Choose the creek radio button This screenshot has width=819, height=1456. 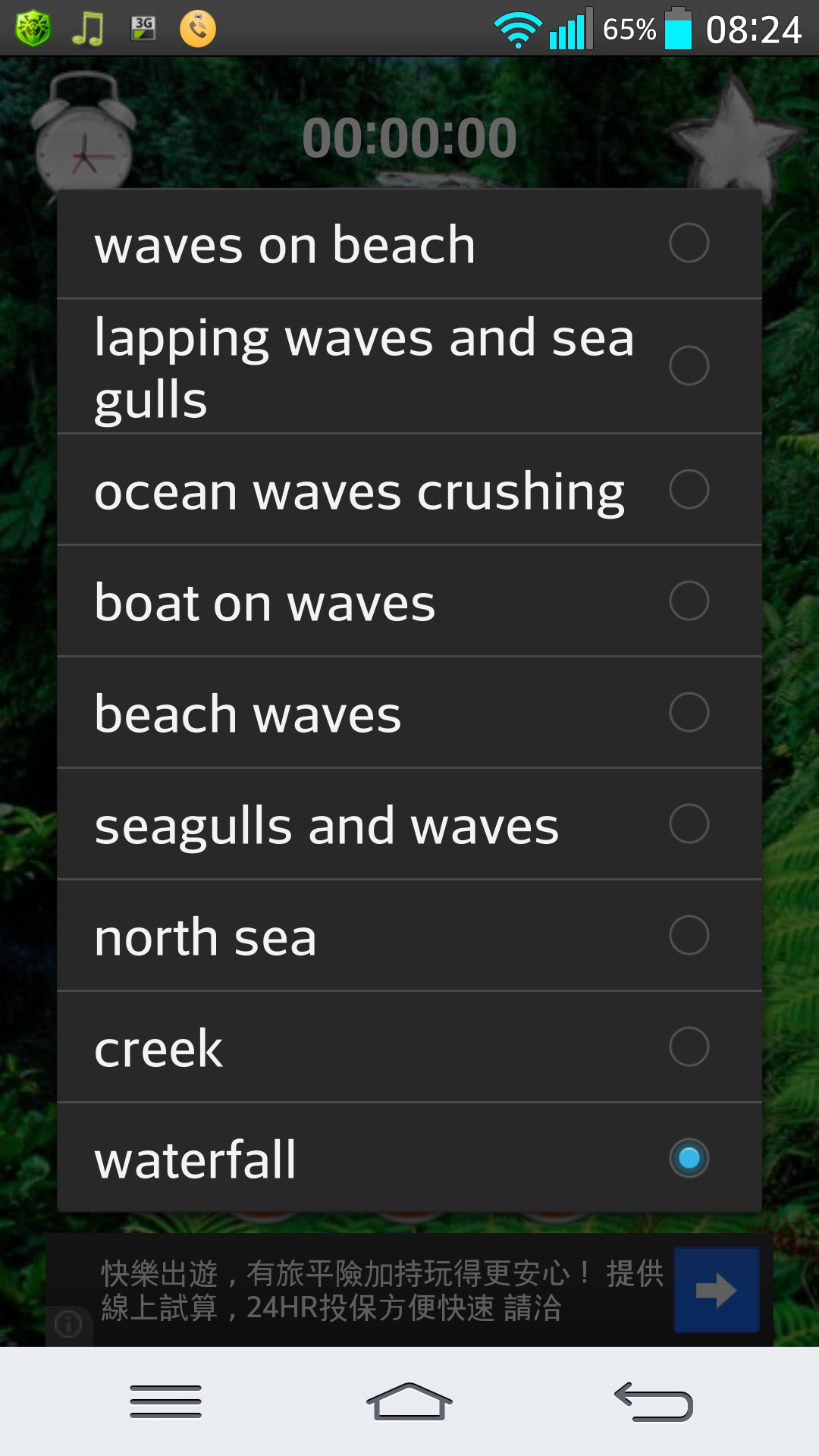point(689,1046)
